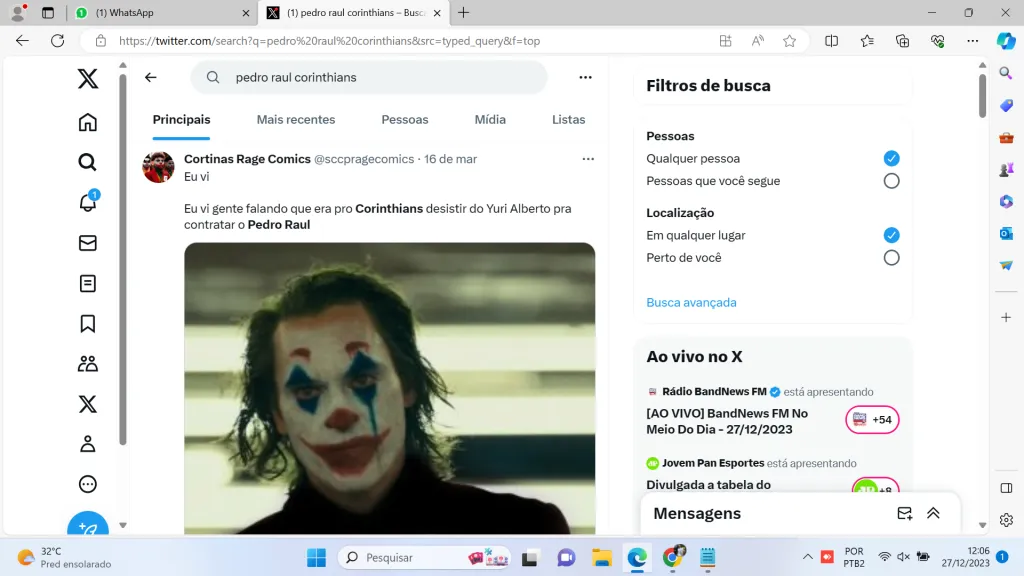Open the Explore magnifier icon in sidebar
1024x576 pixels.
point(88,162)
